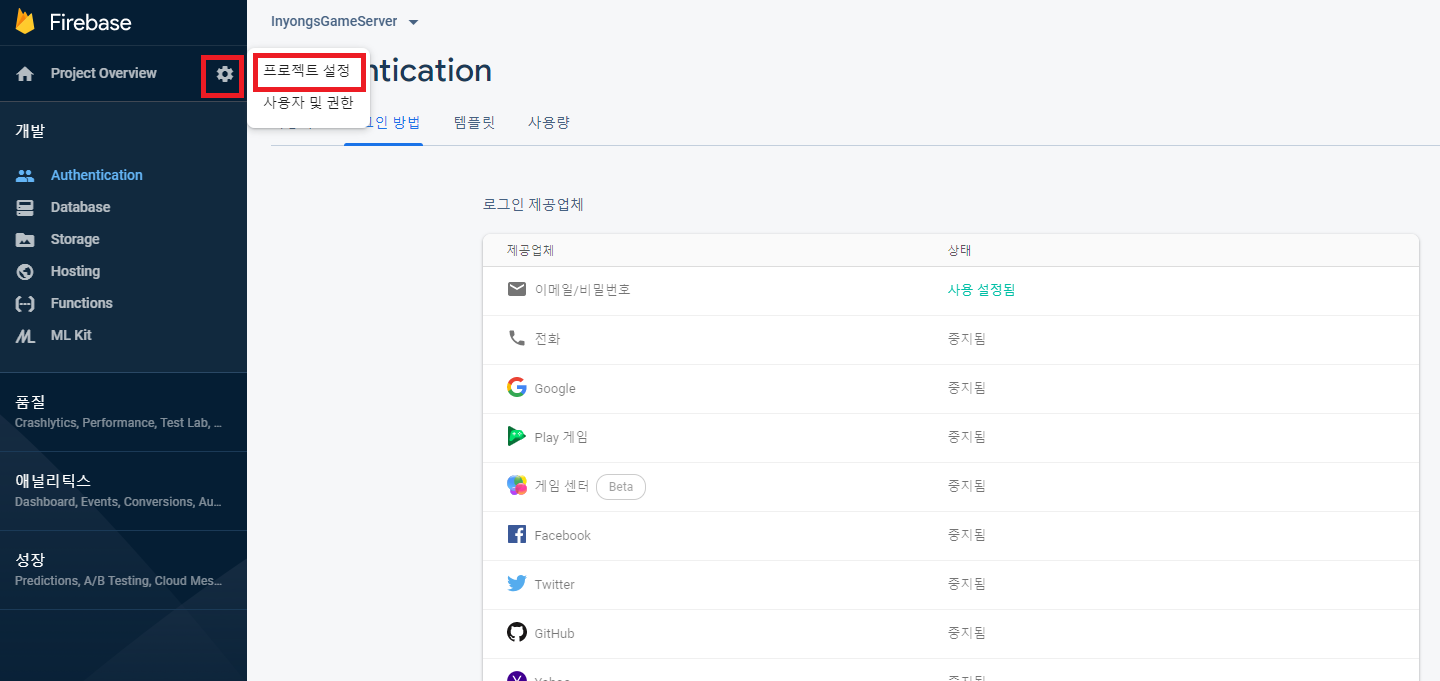Open Project Overview link
The image size is (1440, 681).
104,73
